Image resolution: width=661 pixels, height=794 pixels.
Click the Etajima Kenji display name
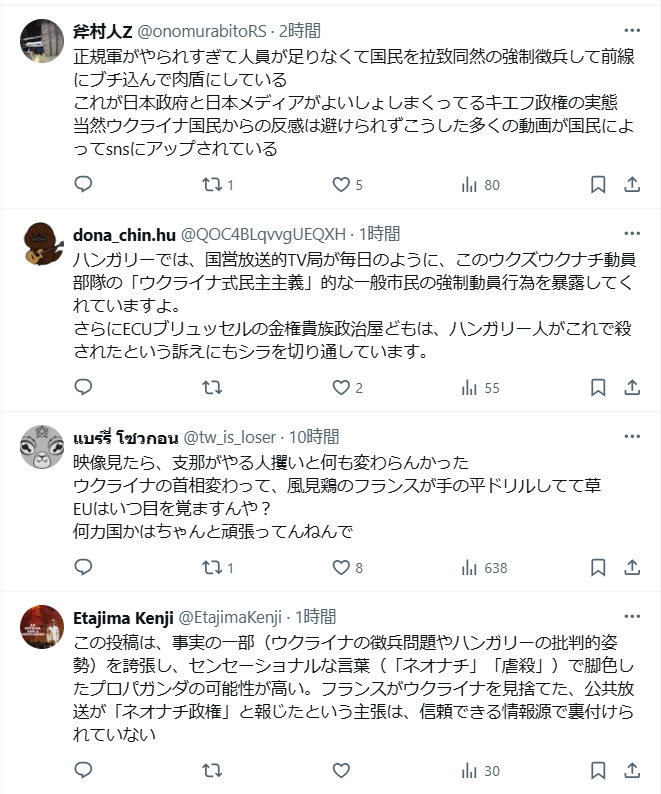[122, 616]
